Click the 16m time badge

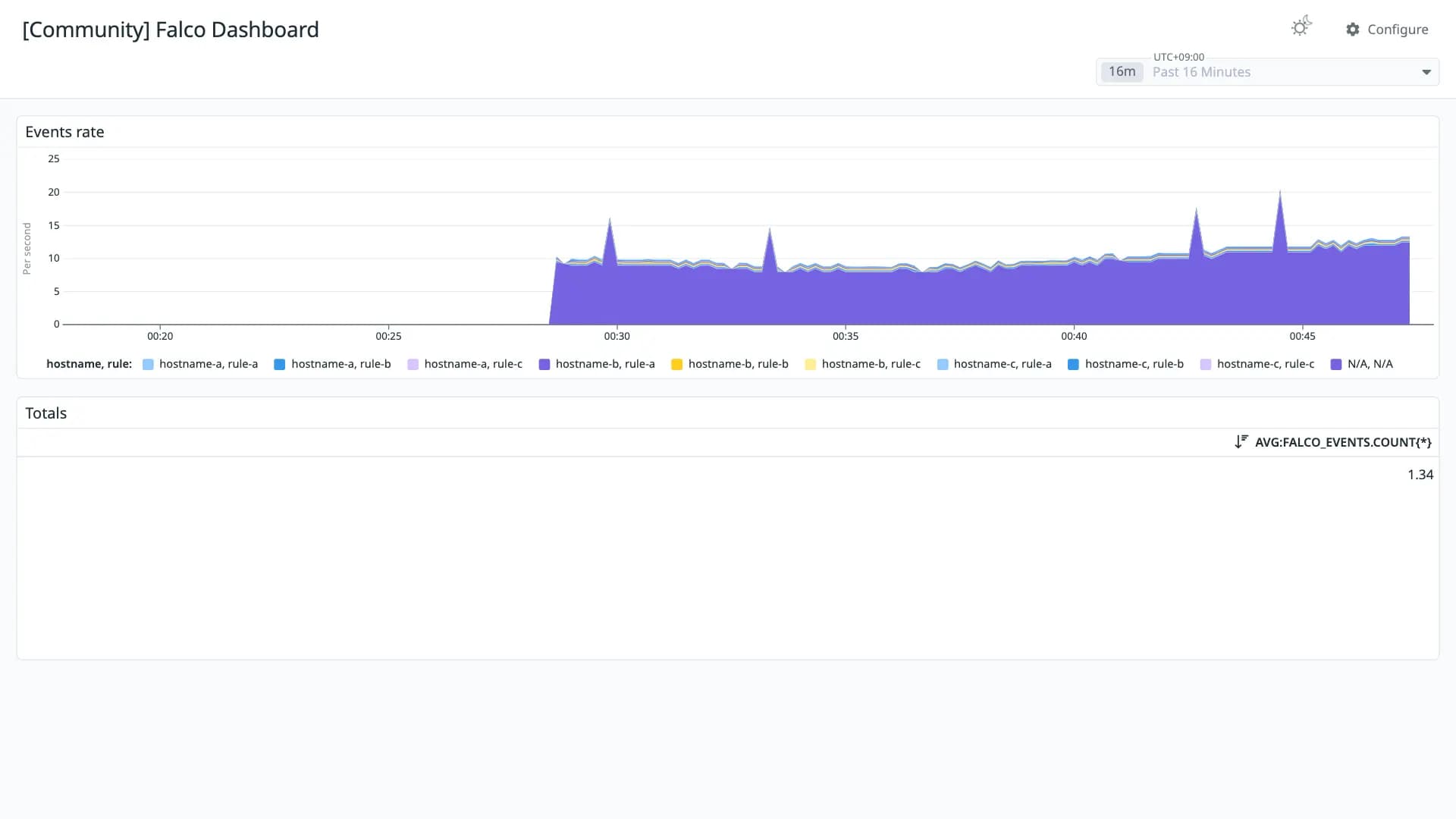(1122, 71)
